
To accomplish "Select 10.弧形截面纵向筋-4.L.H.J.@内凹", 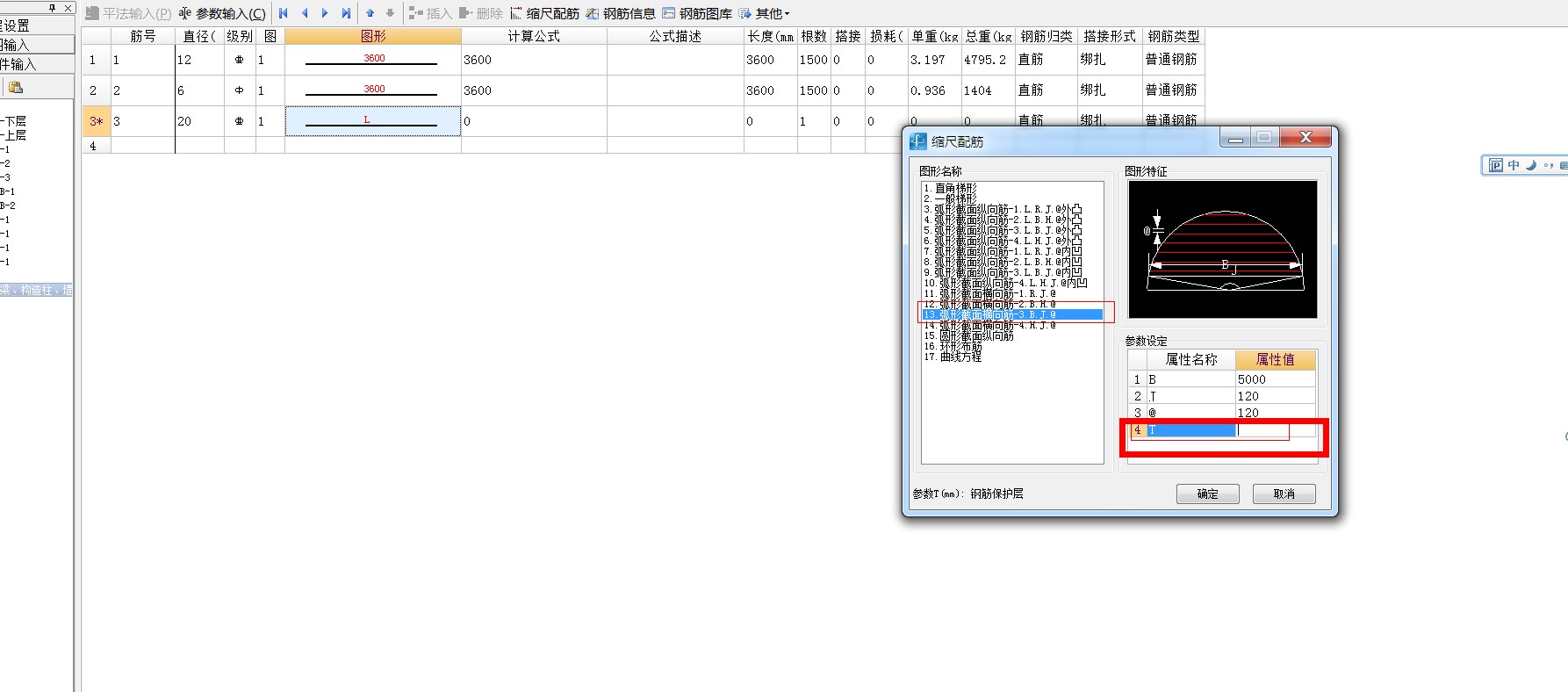I will [x=1005, y=283].
